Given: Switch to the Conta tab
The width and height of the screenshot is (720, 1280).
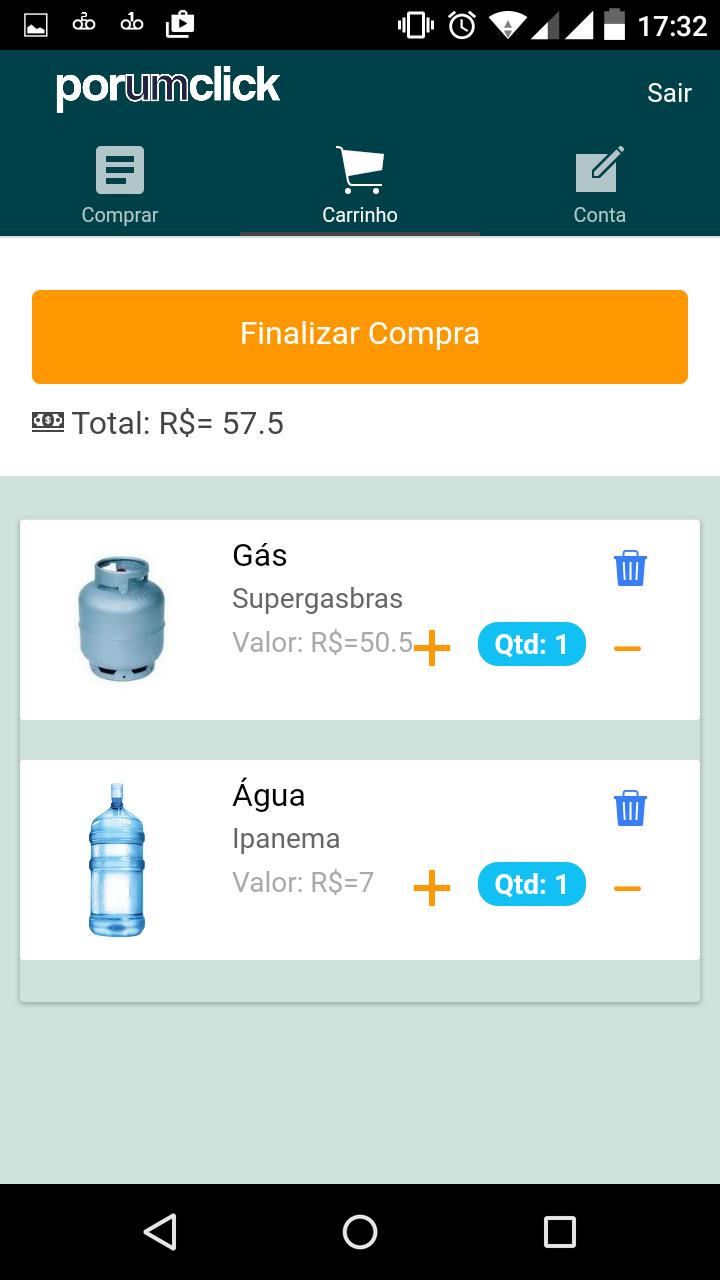Looking at the screenshot, I should click(x=600, y=186).
